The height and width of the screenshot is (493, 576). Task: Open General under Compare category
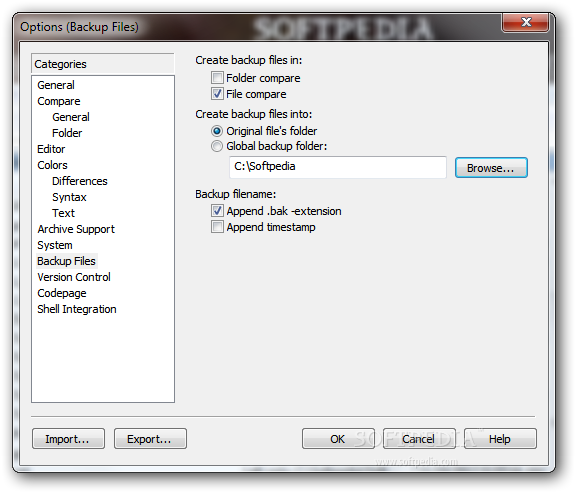(x=71, y=117)
